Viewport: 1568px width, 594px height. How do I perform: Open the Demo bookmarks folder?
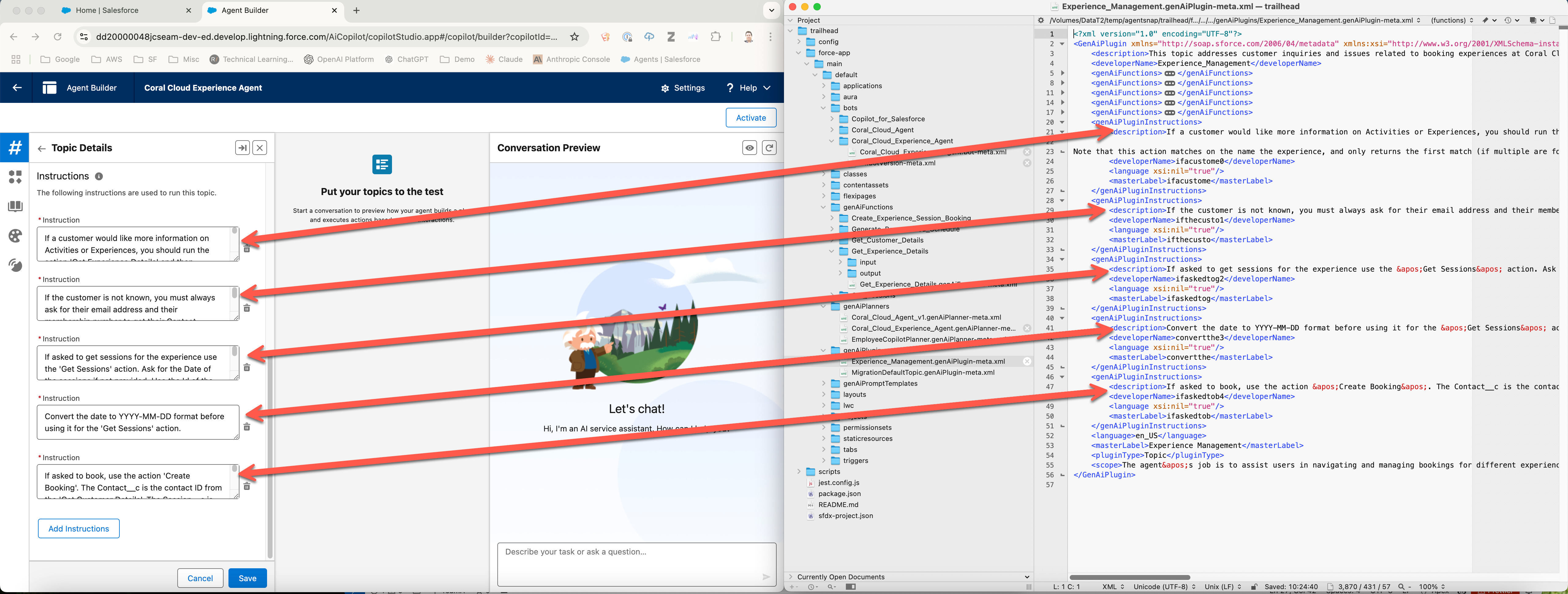click(457, 59)
